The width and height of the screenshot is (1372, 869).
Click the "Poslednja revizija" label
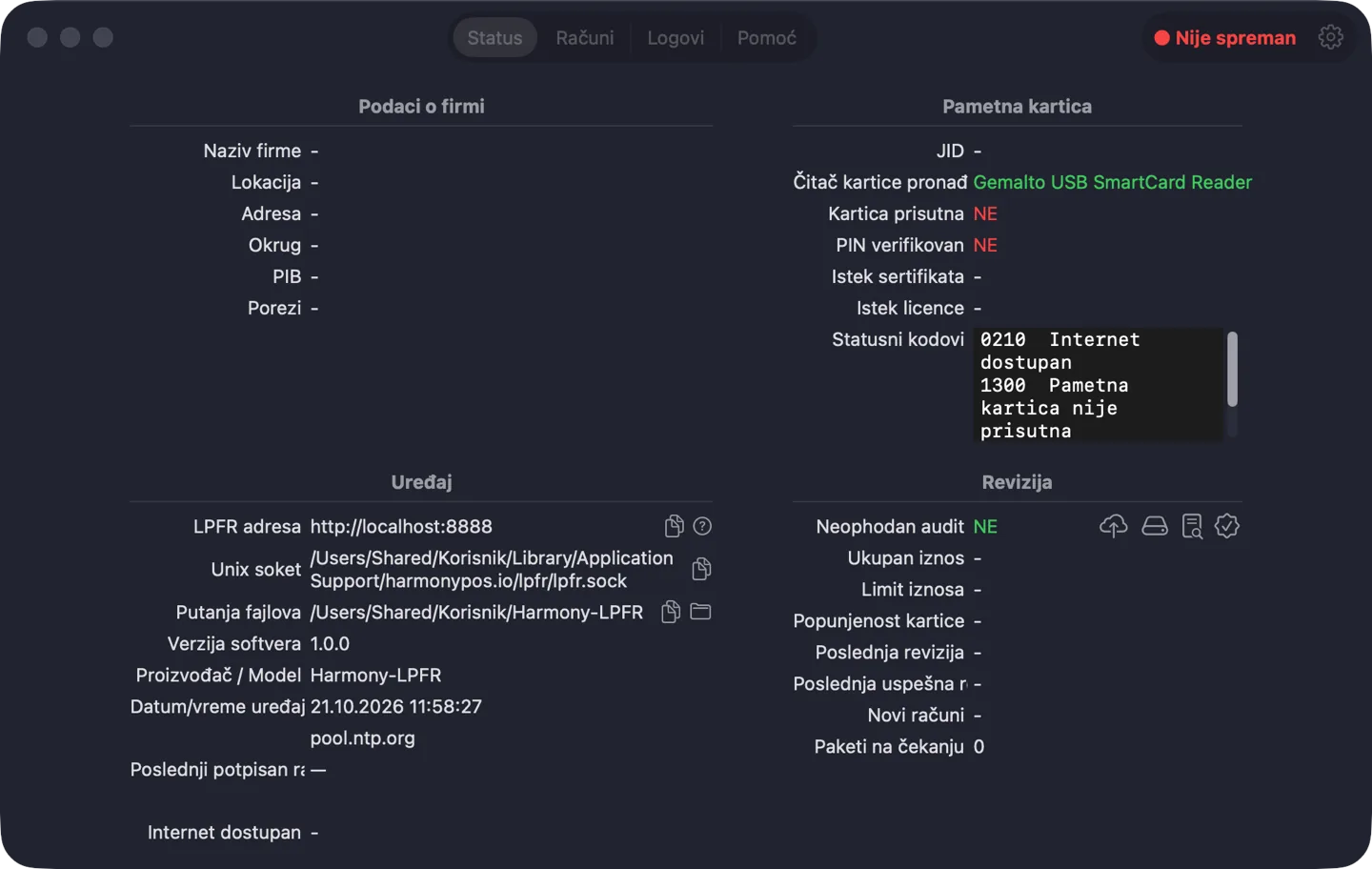pos(890,653)
